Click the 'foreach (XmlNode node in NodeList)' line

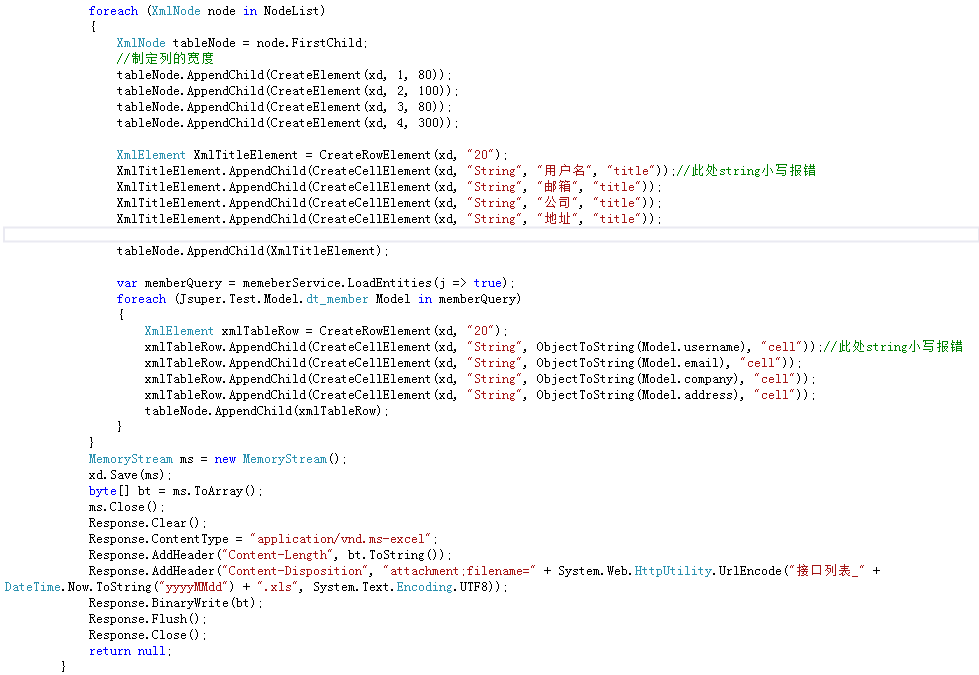206,11
